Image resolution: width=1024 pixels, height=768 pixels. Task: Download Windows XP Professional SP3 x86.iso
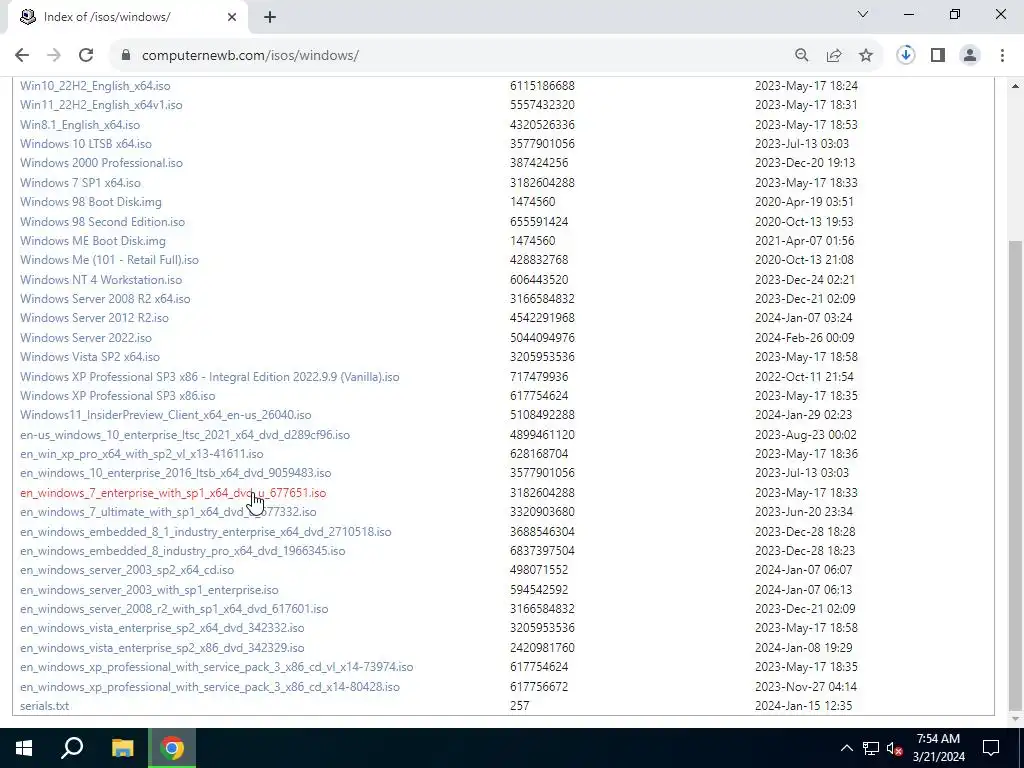[x=118, y=396]
